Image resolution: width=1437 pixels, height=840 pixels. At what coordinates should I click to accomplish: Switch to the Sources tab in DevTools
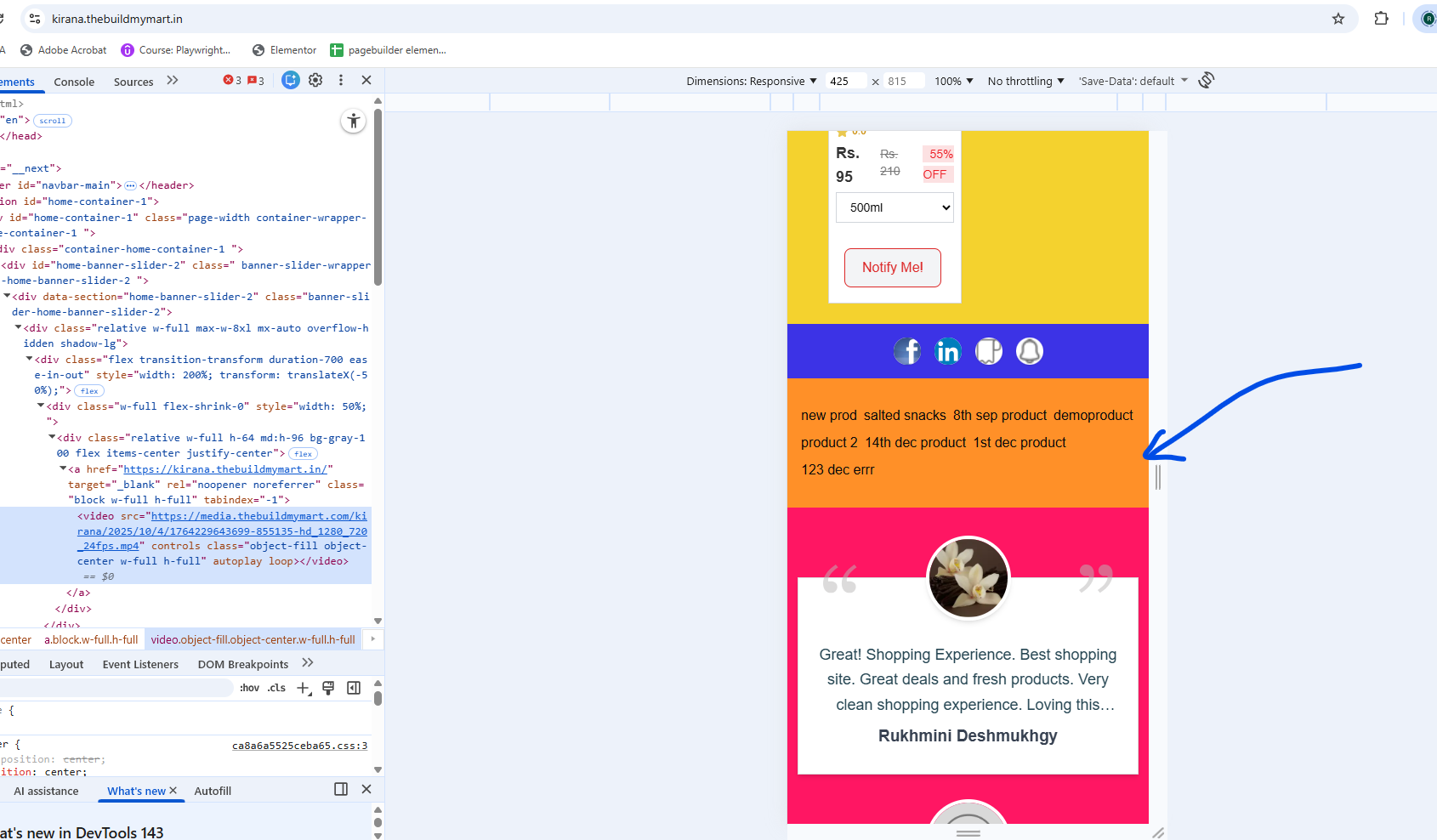133,82
